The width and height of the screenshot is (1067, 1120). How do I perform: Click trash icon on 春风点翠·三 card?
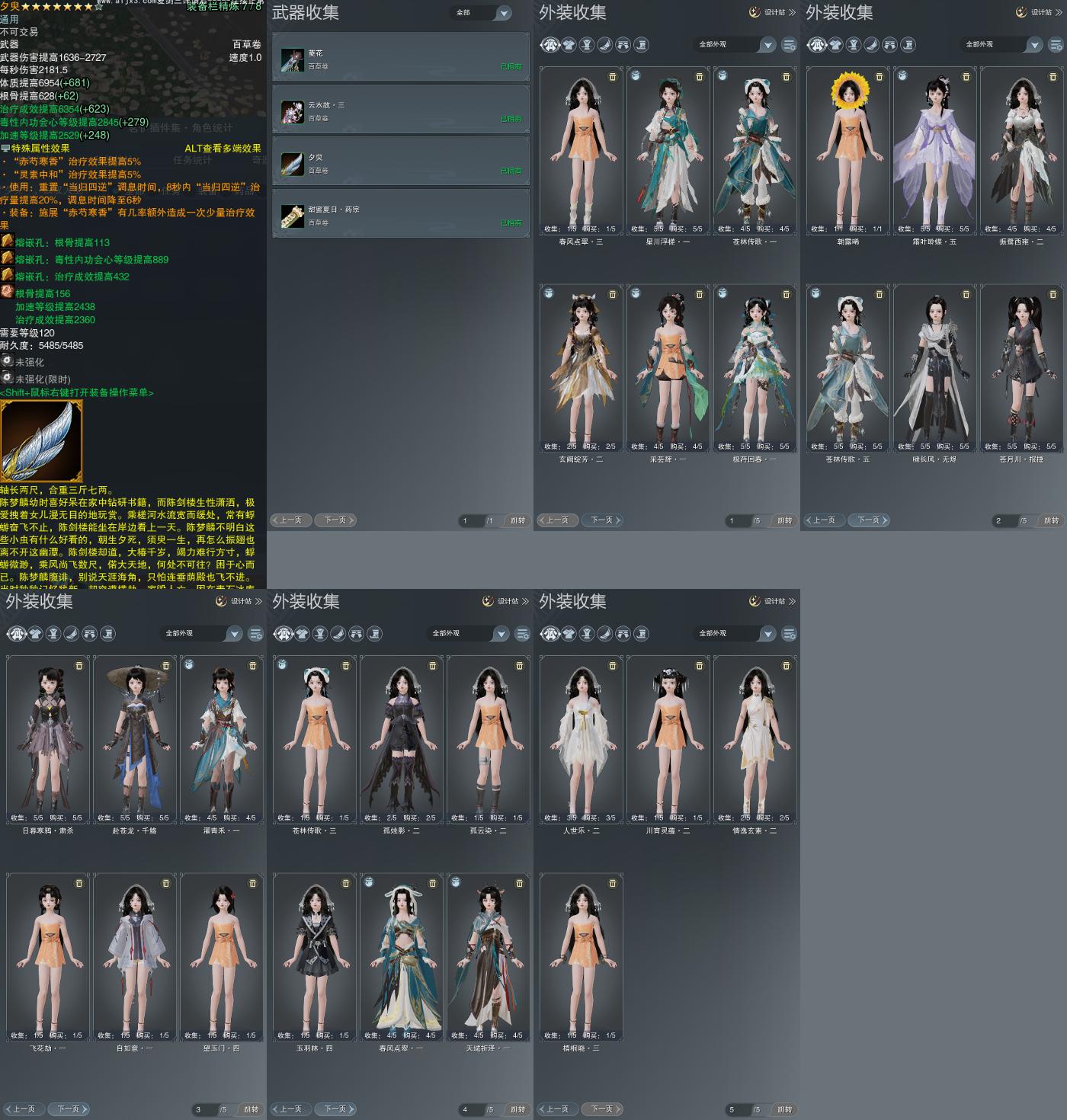click(613, 77)
